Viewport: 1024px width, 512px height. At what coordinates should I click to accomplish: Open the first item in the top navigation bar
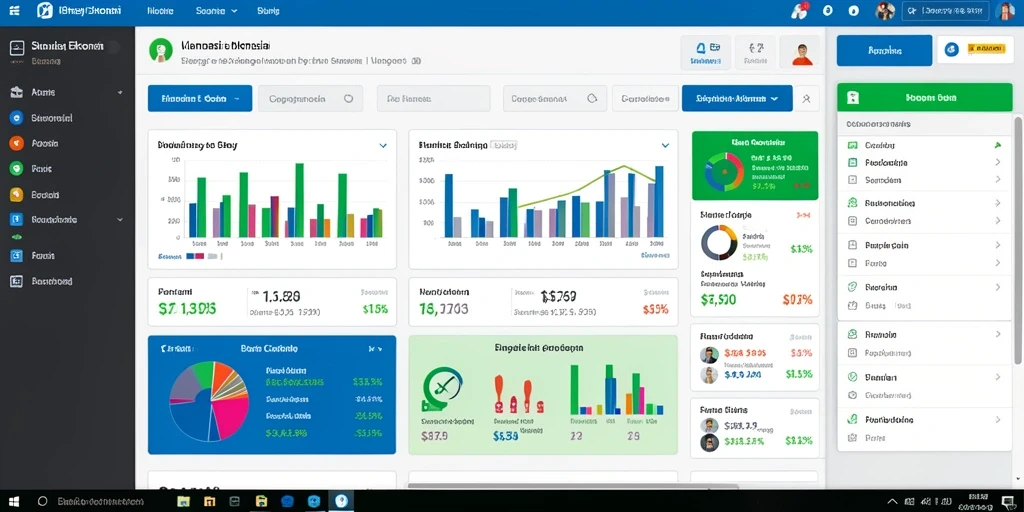160,11
